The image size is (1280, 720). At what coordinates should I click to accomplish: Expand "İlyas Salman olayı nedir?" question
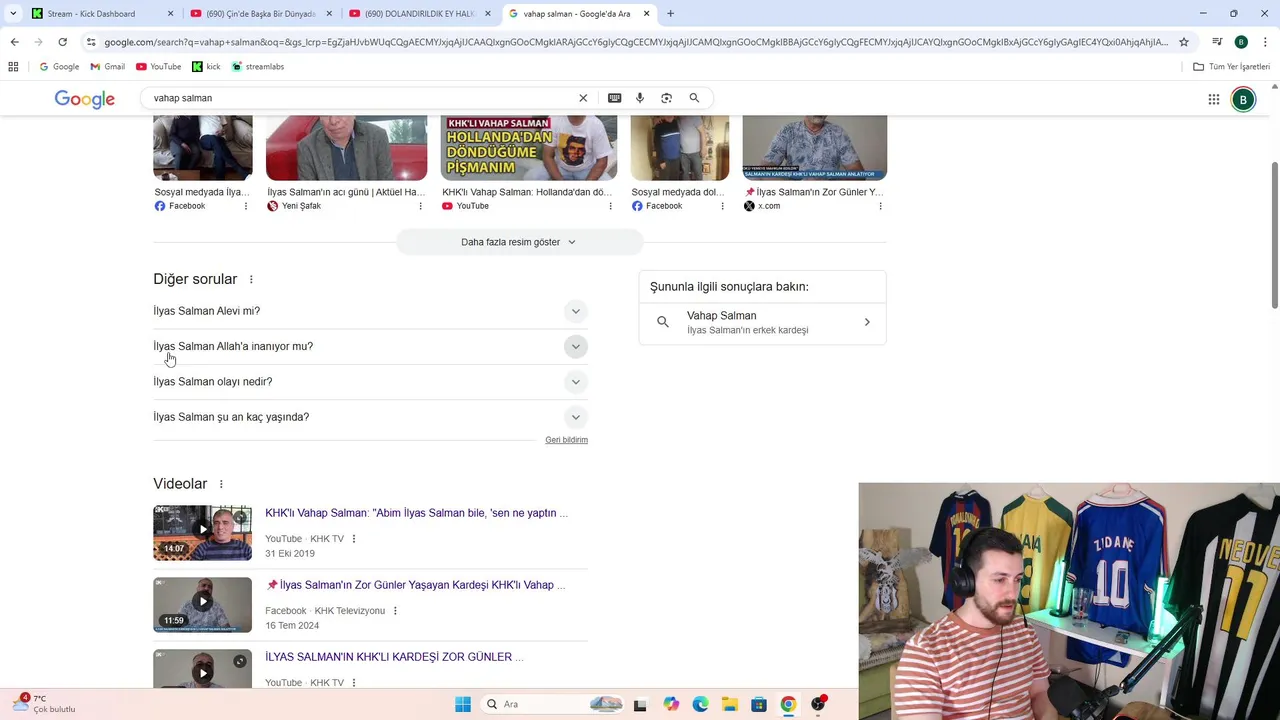click(x=370, y=382)
